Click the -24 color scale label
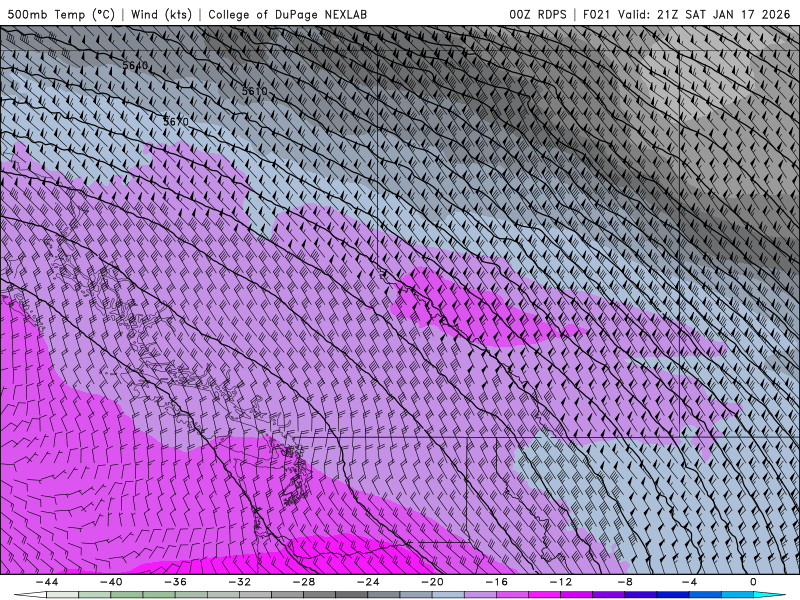Image resolution: width=800 pixels, height=600 pixels. click(368, 582)
